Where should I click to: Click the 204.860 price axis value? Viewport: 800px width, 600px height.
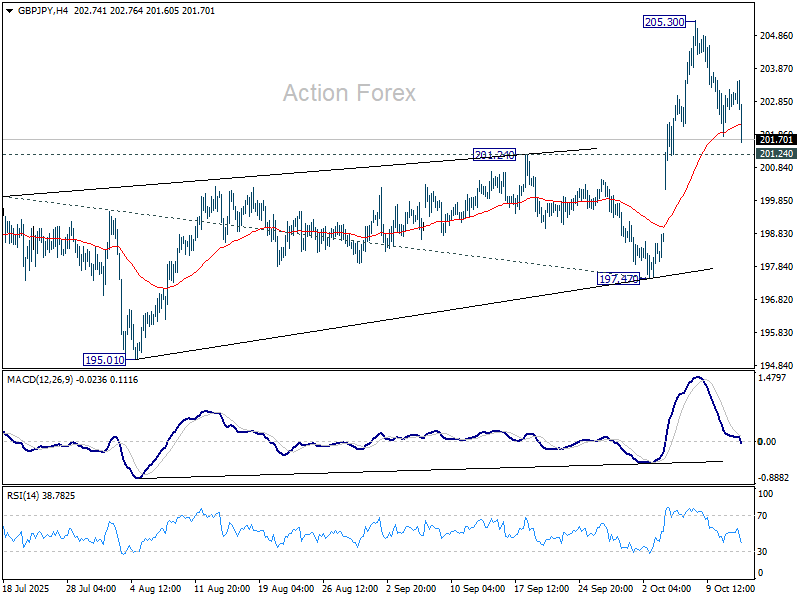tap(777, 36)
